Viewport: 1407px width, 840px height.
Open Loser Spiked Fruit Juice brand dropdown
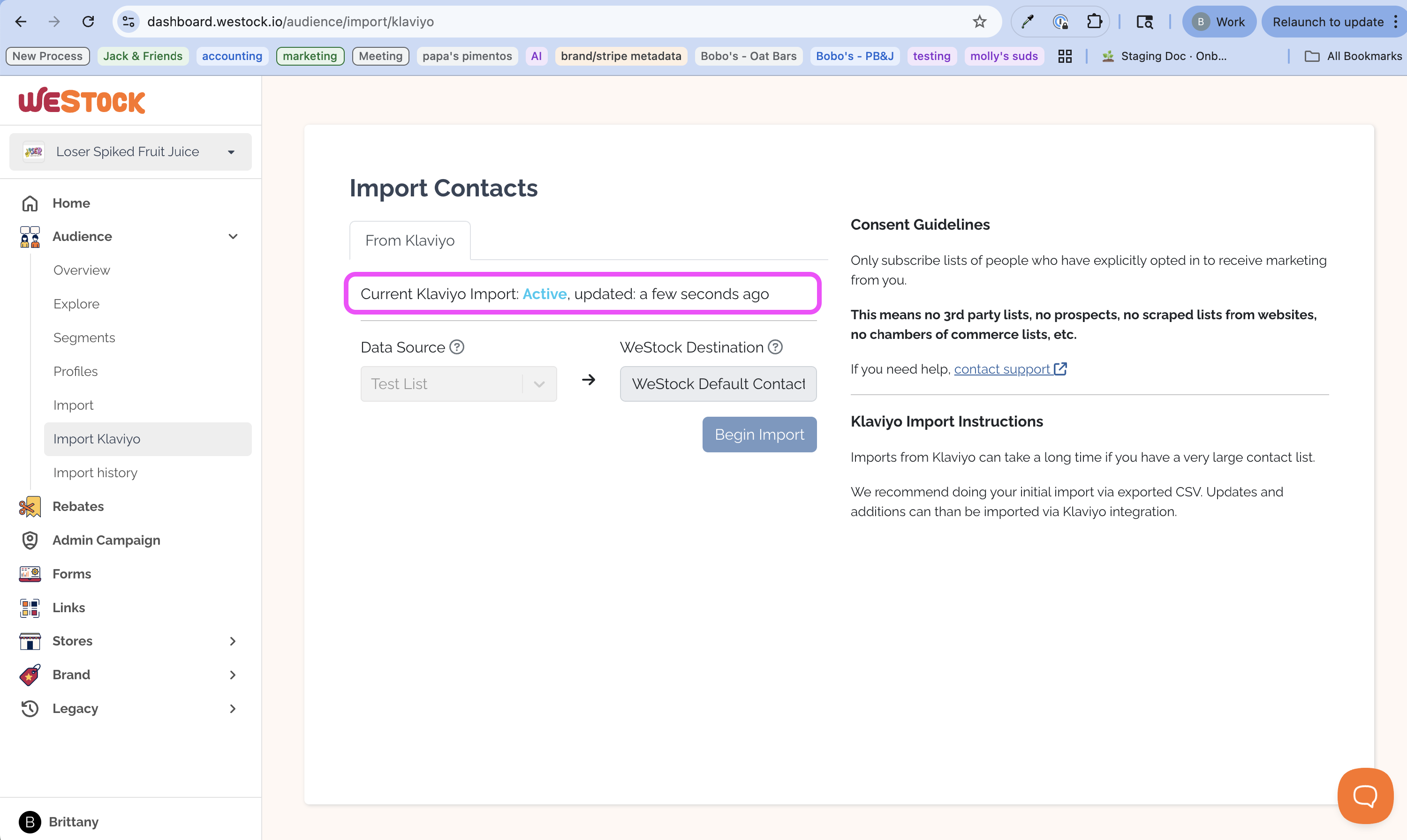pyautogui.click(x=130, y=152)
